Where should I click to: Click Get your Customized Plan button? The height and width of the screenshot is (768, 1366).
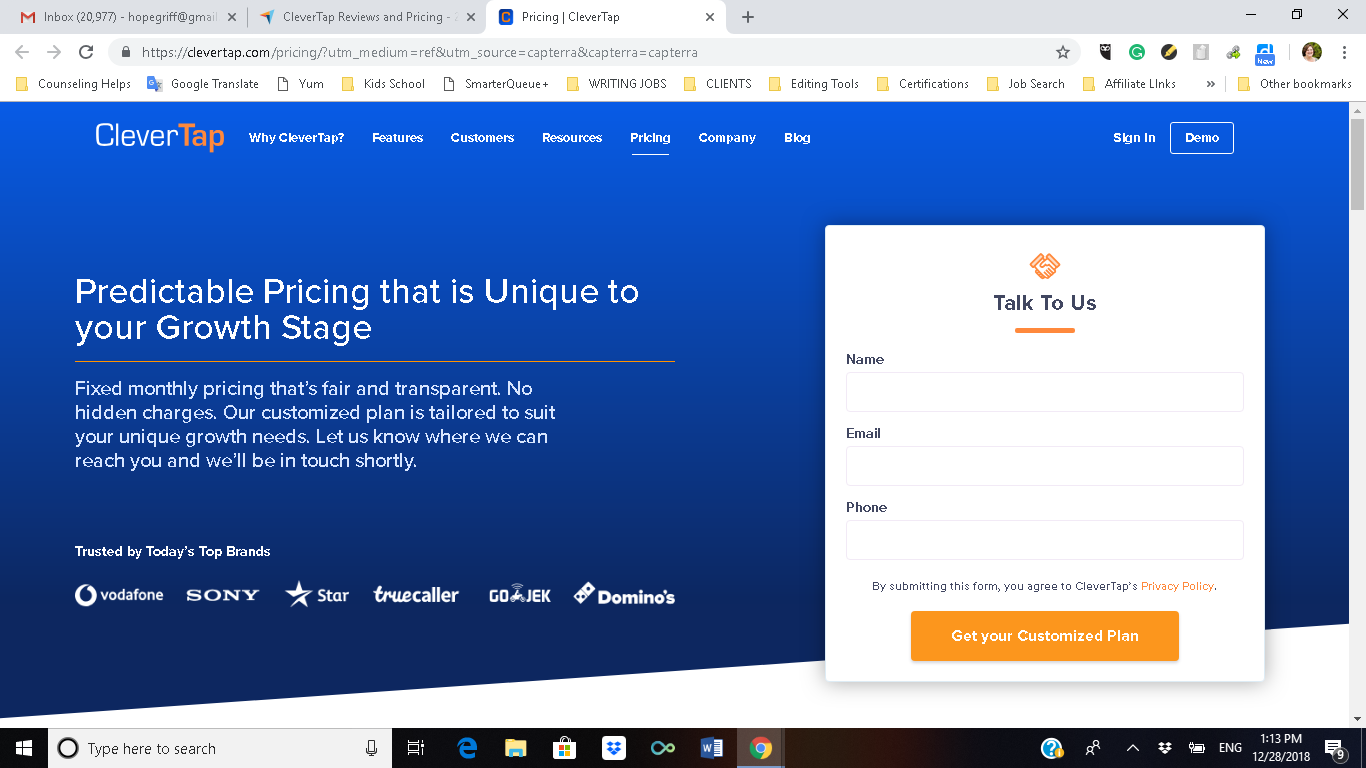tap(1045, 636)
